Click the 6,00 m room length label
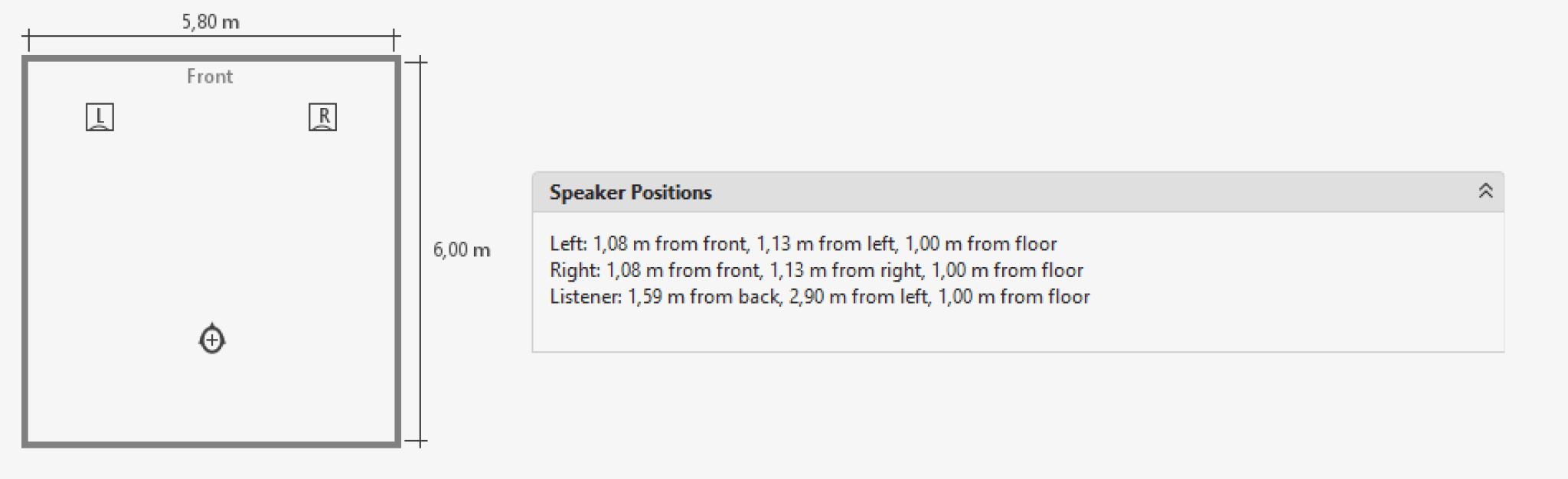1568x479 pixels. 462,249
